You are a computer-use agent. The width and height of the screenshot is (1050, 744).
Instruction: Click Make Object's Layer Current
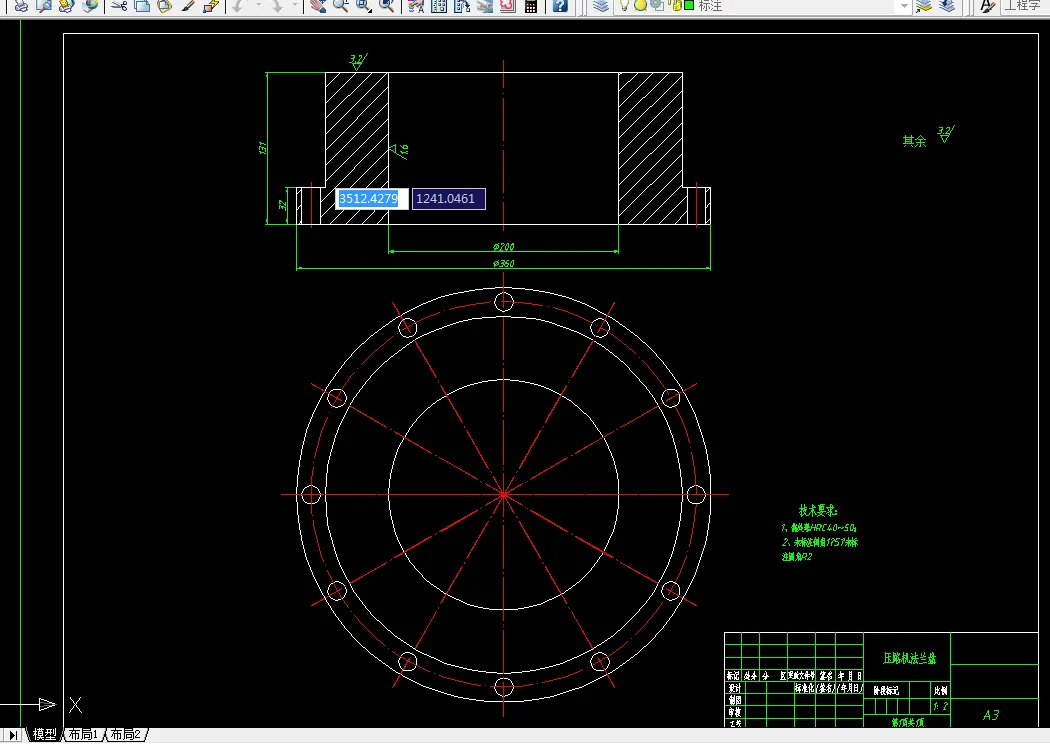tap(923, 6)
